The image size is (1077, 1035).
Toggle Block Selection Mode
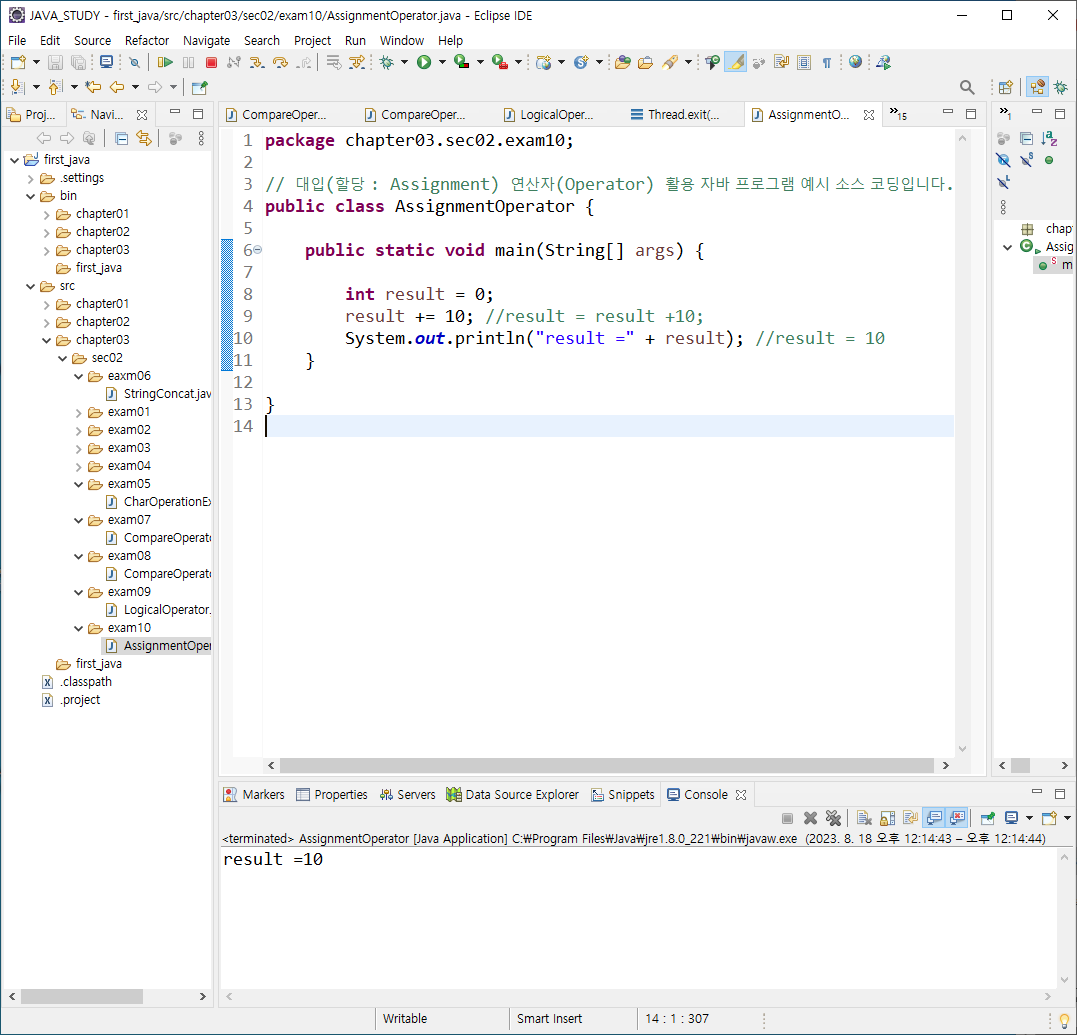804,62
